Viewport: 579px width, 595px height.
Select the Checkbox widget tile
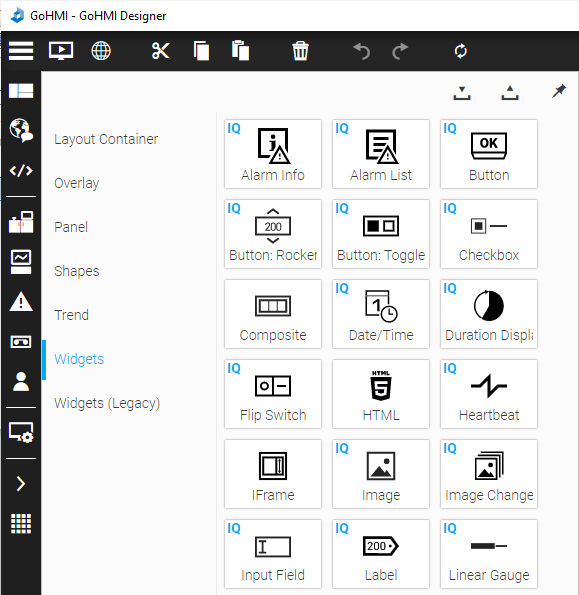pyautogui.click(x=489, y=234)
